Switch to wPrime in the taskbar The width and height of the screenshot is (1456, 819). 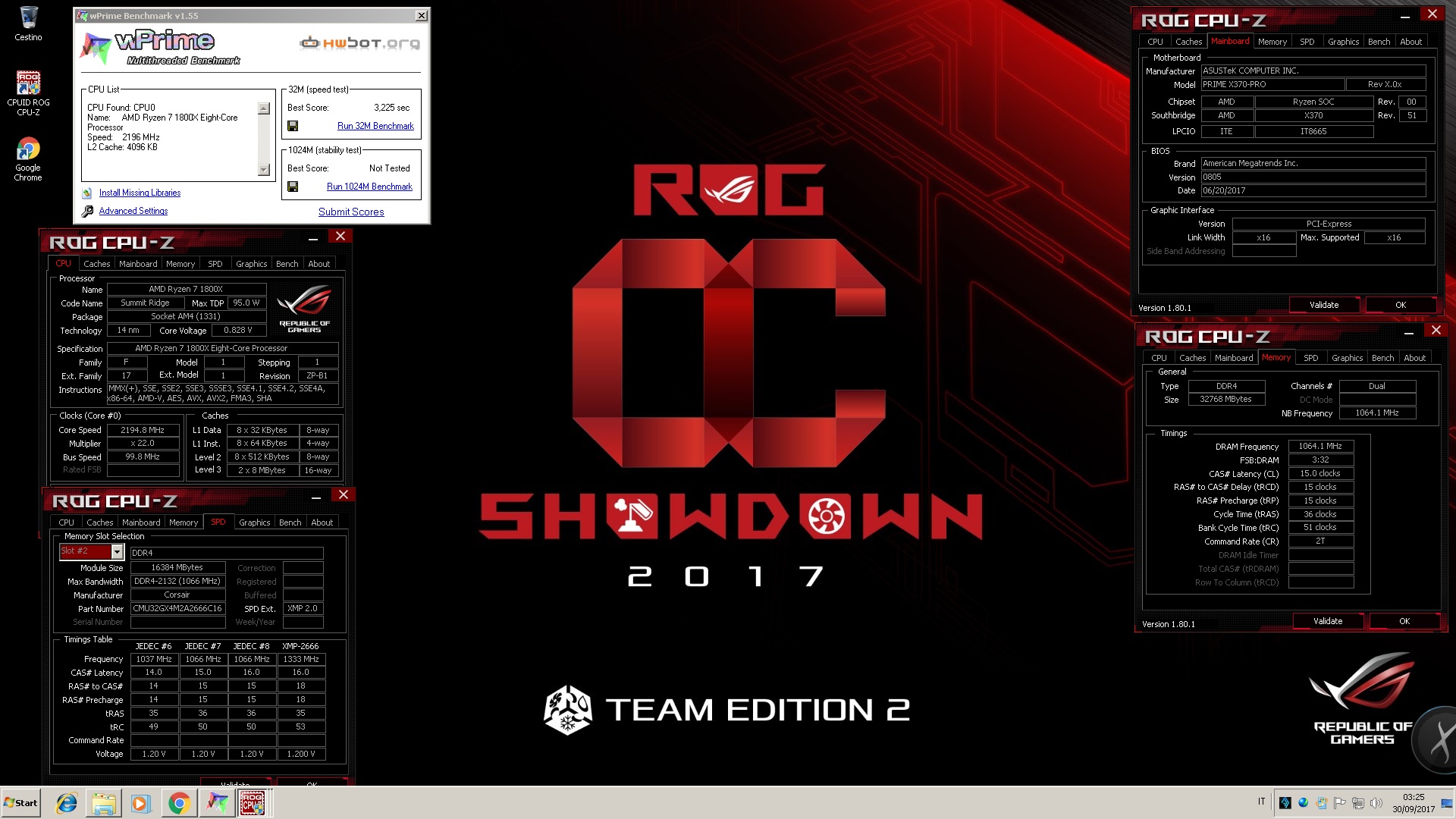216,803
